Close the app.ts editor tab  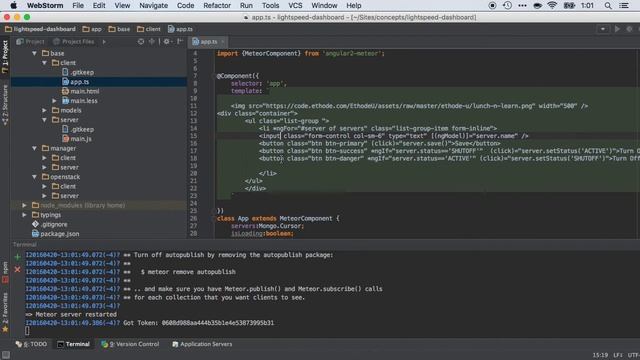tap(223, 42)
